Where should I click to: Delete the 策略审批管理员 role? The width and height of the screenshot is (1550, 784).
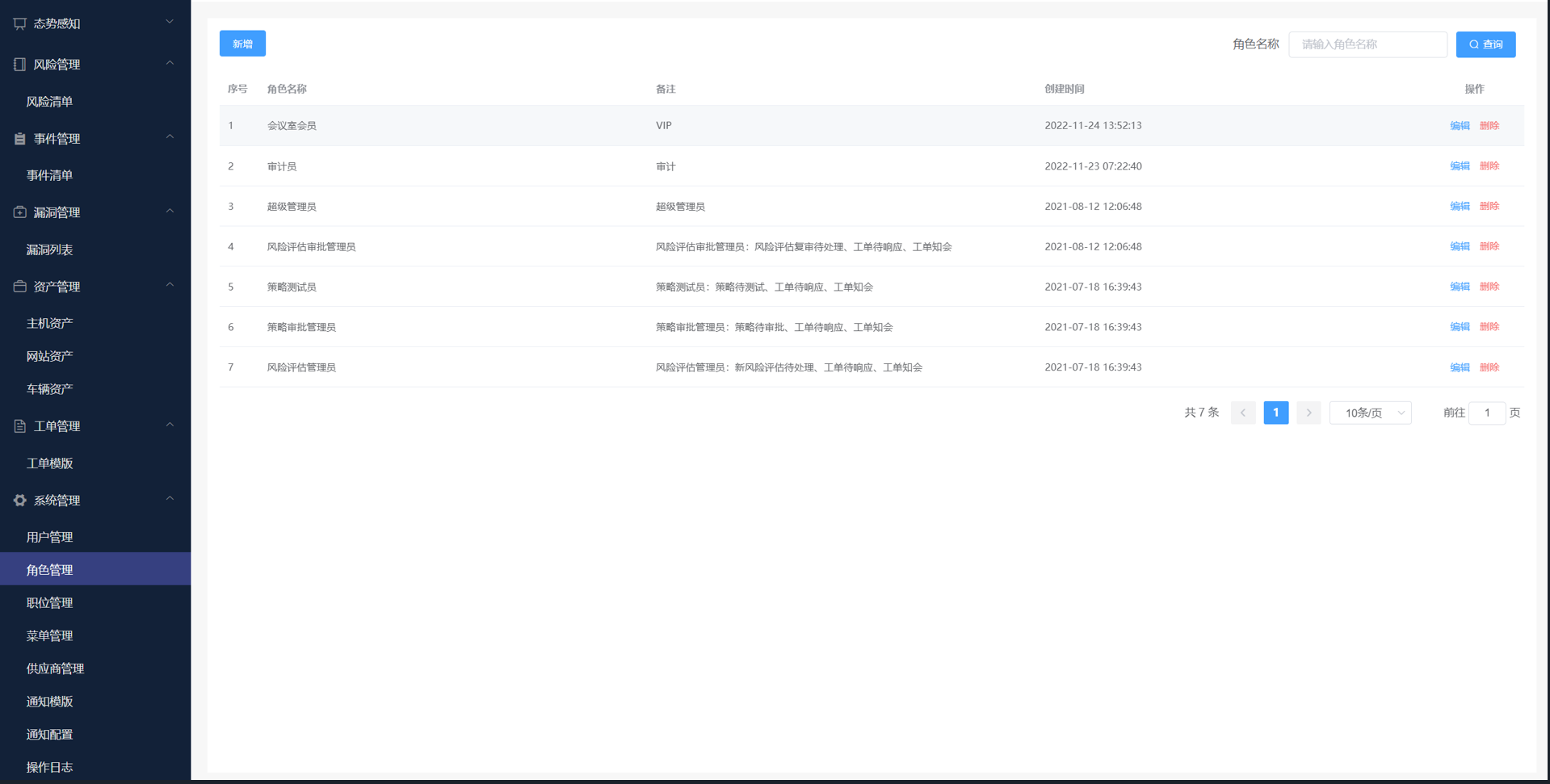tap(1489, 327)
